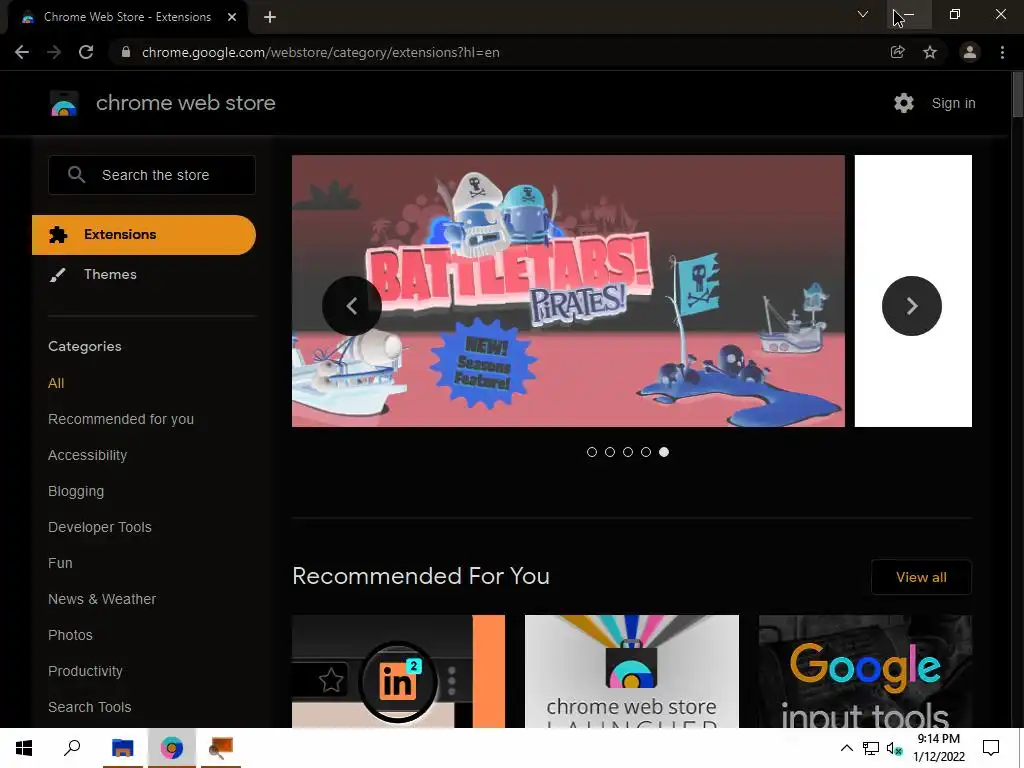The height and width of the screenshot is (768, 1024).
Task: Share this page icon in address bar
Action: (897, 52)
